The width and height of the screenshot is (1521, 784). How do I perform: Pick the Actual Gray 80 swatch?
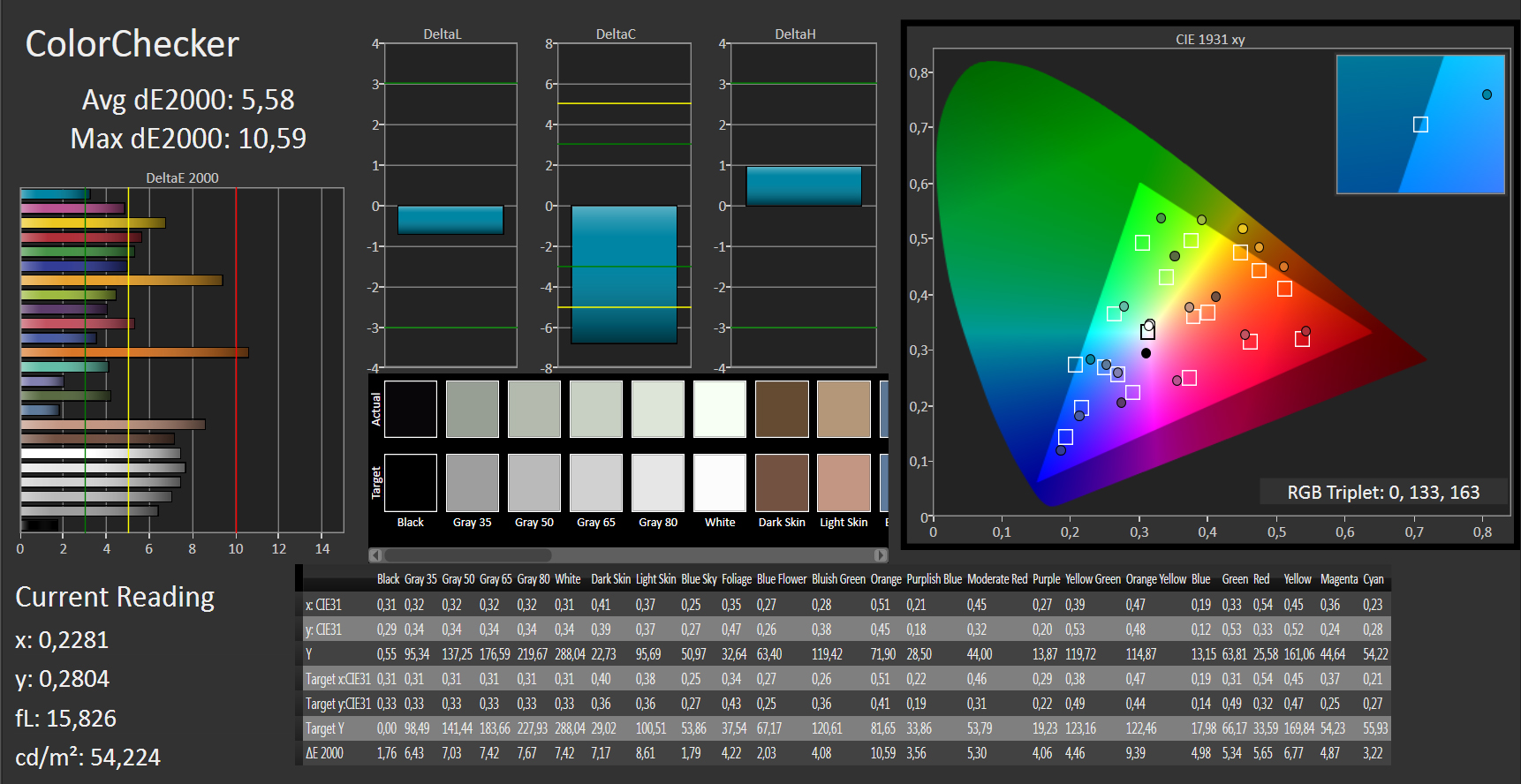tap(658, 409)
